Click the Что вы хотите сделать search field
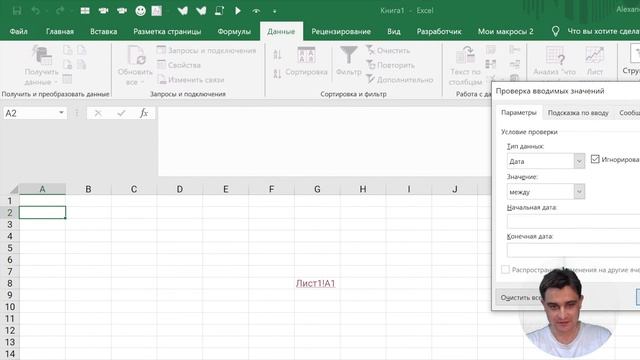Viewport: 640px width, 360px height. (603, 31)
